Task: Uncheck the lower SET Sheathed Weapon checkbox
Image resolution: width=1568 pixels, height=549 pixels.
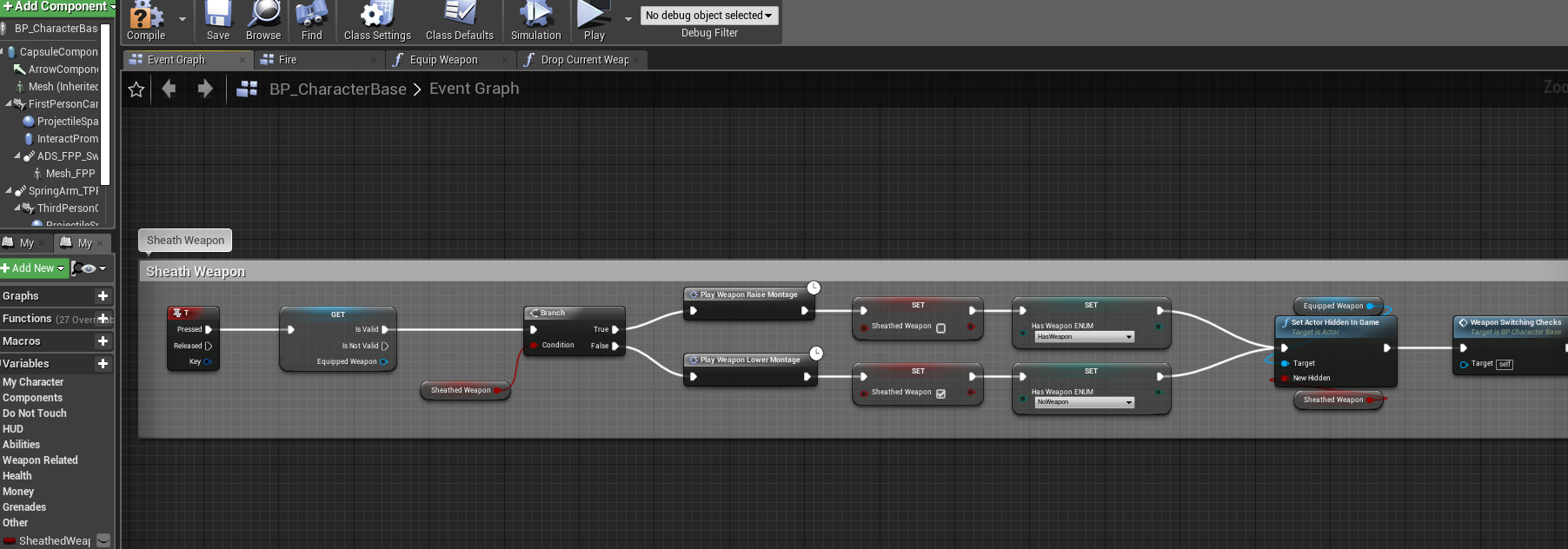Action: (x=940, y=394)
